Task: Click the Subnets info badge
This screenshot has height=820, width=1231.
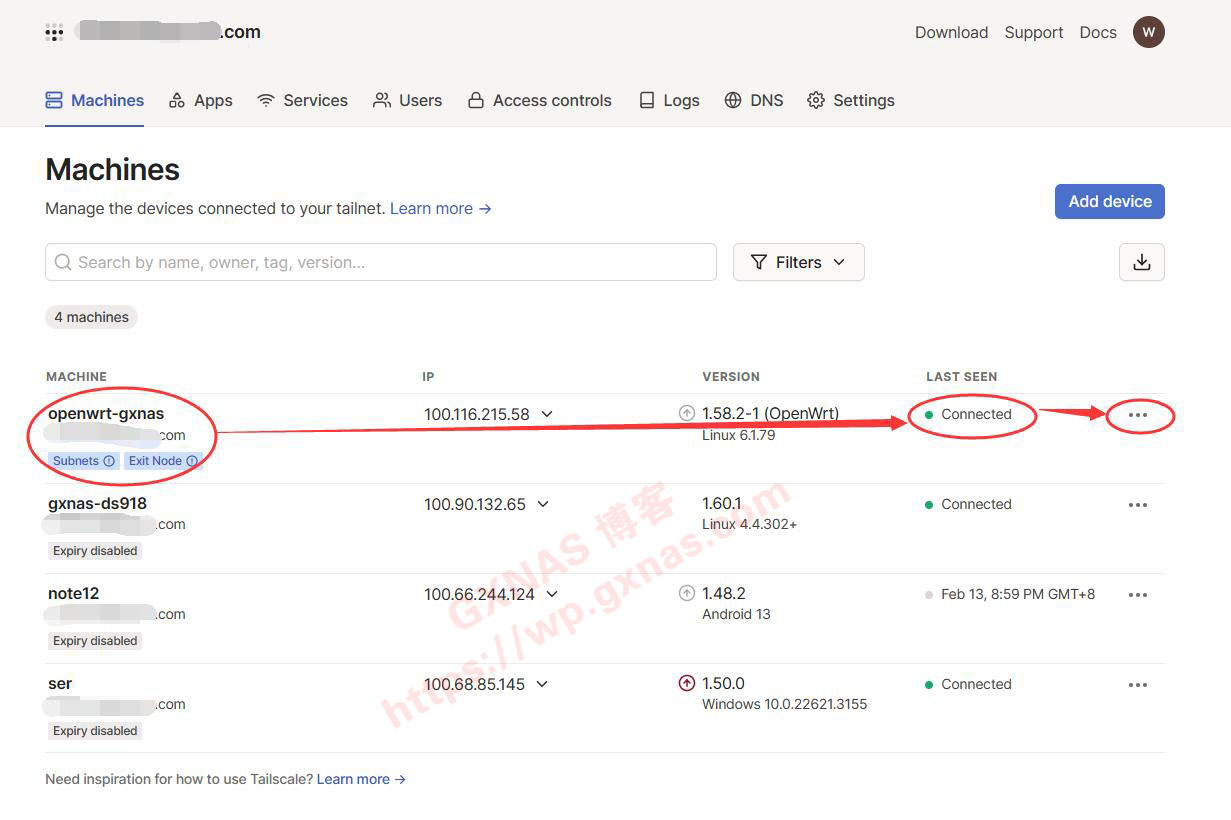Action: (x=84, y=461)
